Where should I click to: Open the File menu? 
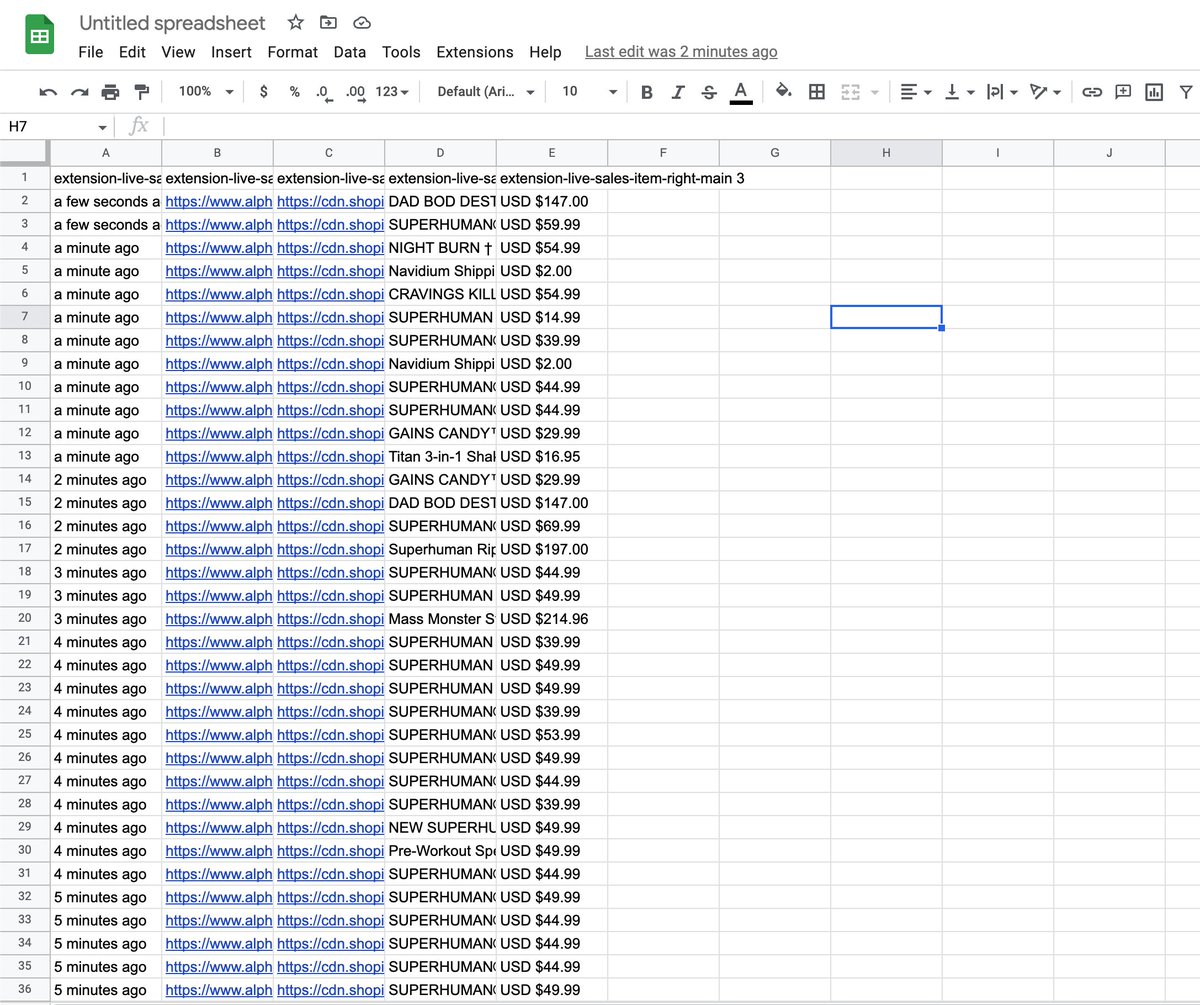tap(91, 52)
